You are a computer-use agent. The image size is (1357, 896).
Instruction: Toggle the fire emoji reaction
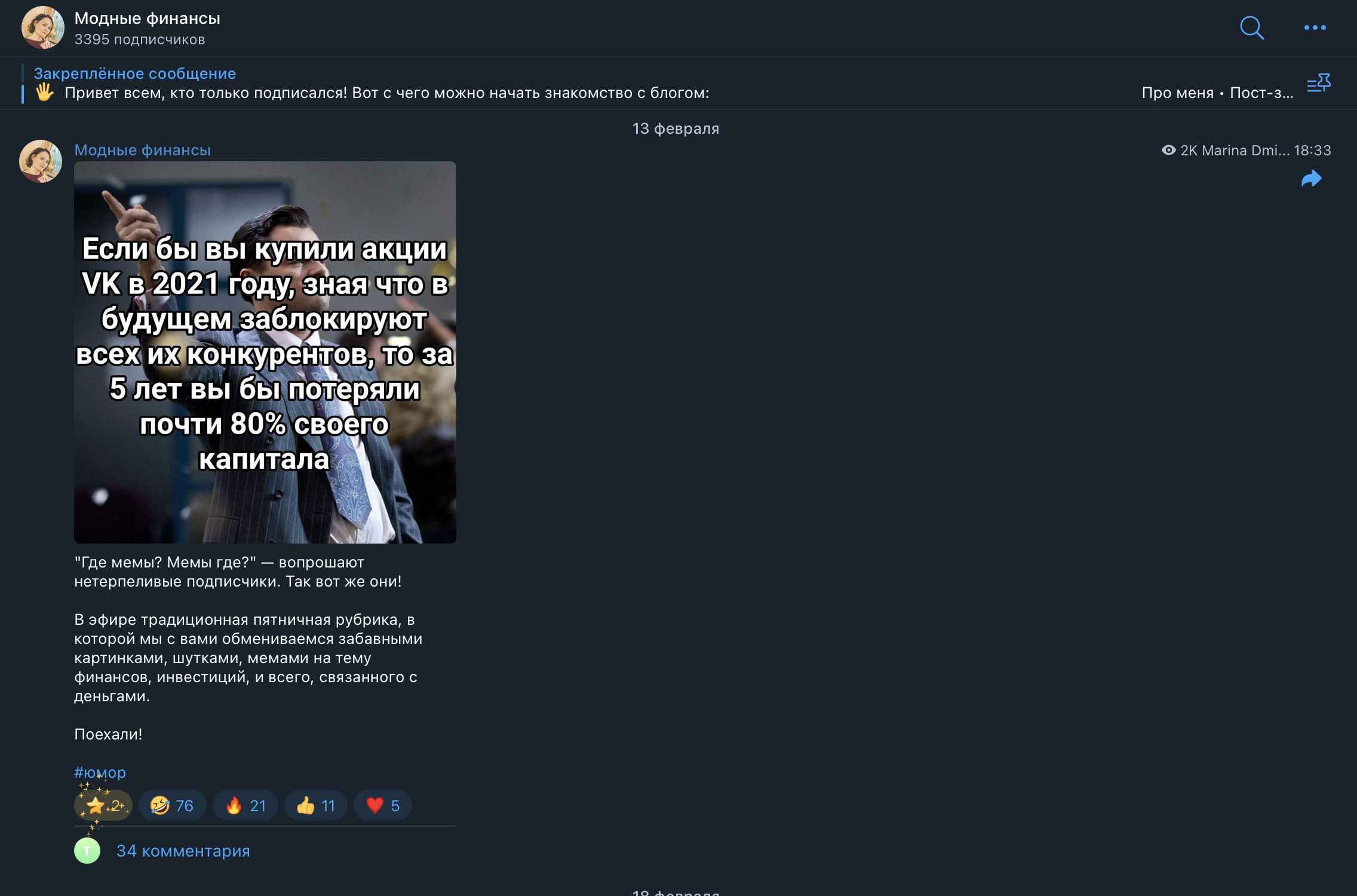244,805
